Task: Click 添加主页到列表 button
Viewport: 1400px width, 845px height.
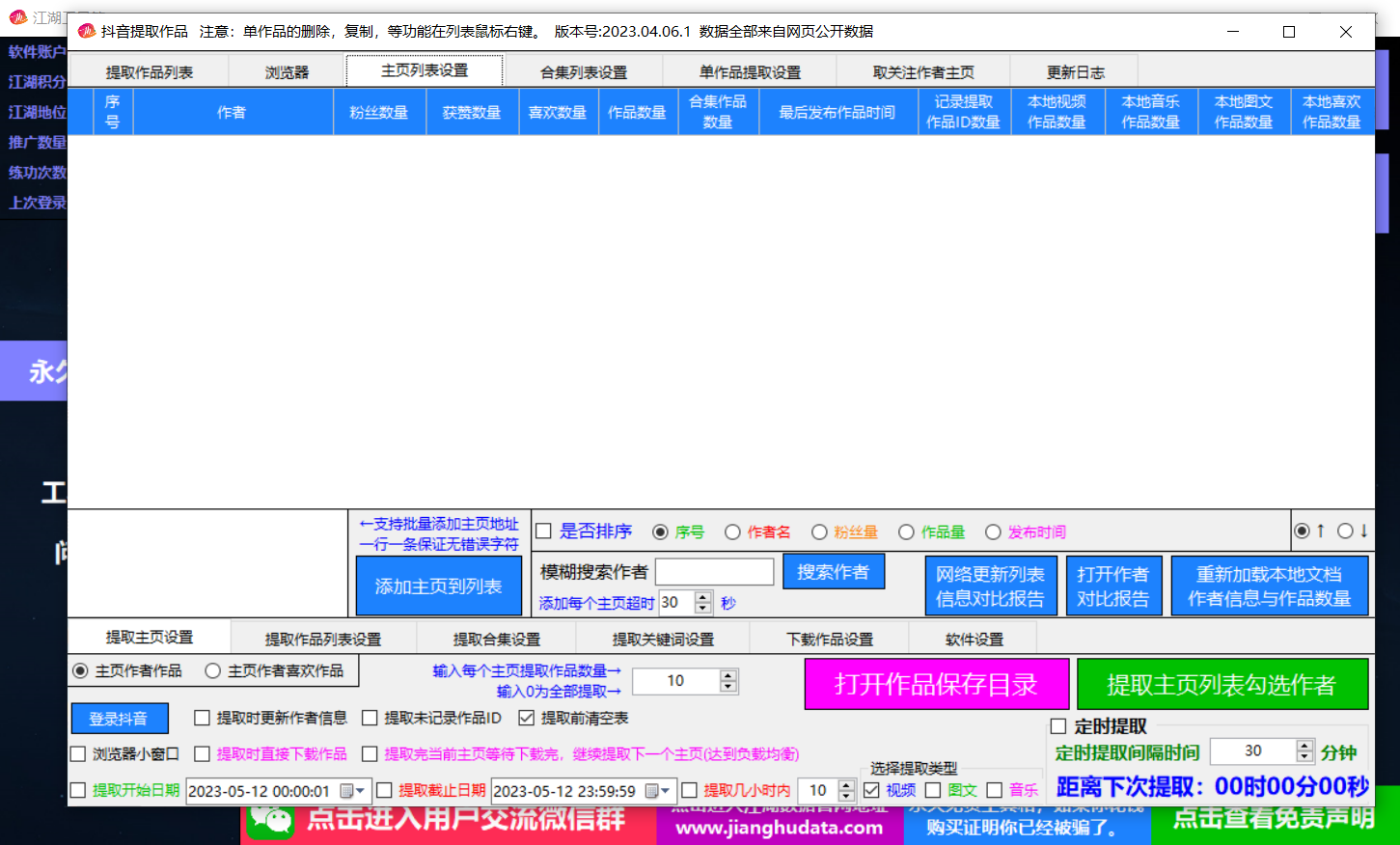Action: [x=438, y=586]
